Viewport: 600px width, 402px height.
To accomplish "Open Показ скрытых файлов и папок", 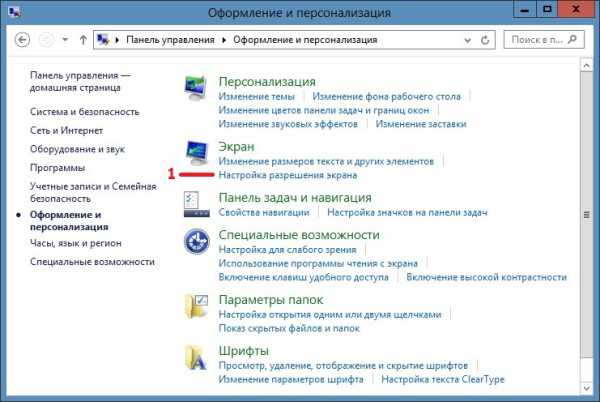I will coord(289,328).
